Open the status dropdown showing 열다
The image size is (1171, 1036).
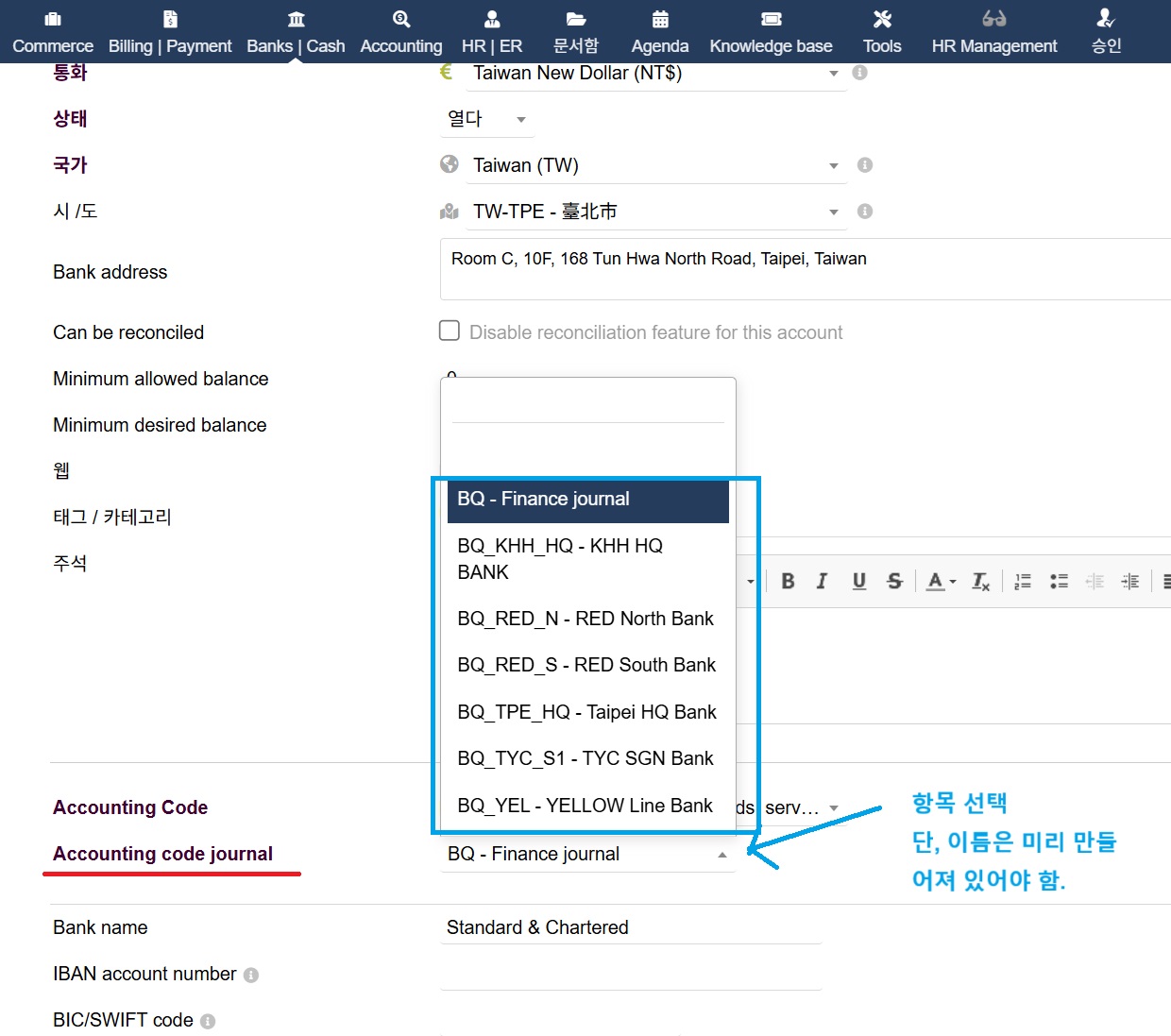click(x=520, y=120)
